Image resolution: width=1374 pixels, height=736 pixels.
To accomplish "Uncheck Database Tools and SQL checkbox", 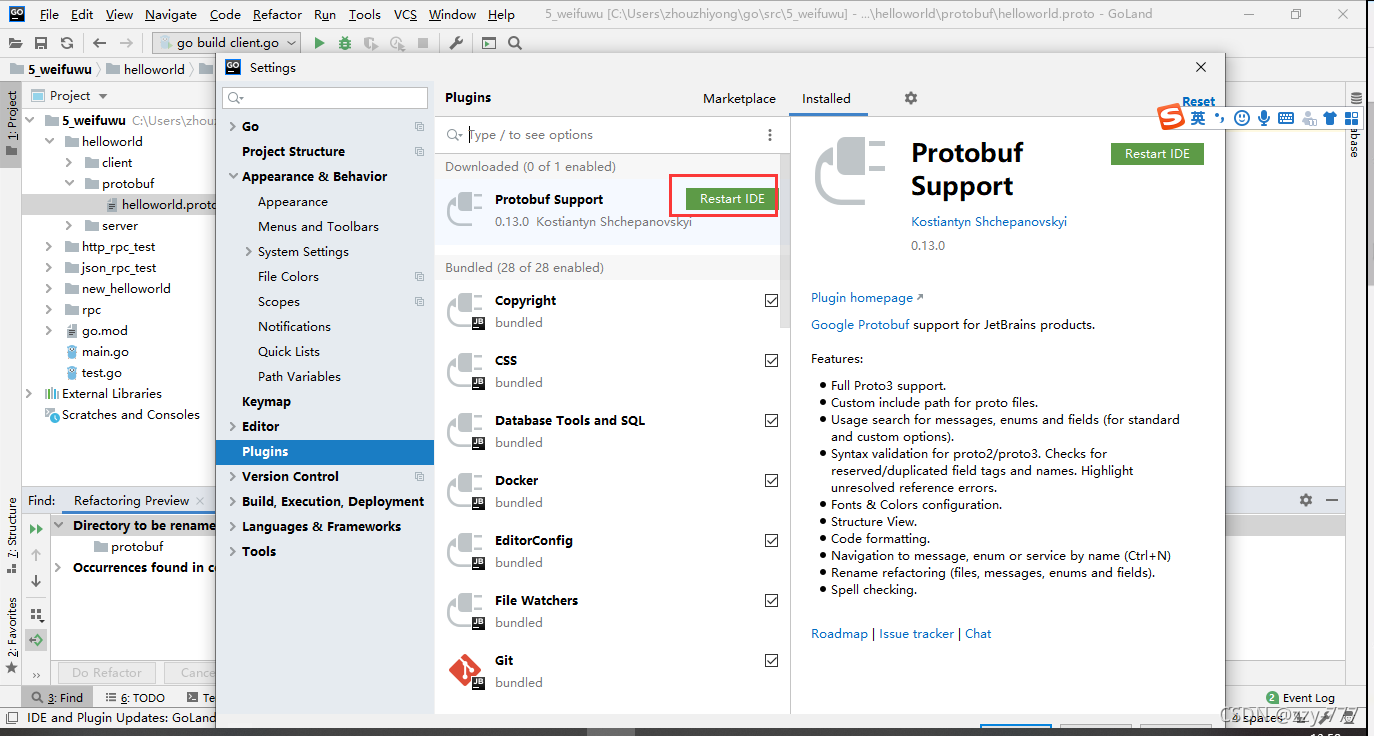I will pos(771,420).
